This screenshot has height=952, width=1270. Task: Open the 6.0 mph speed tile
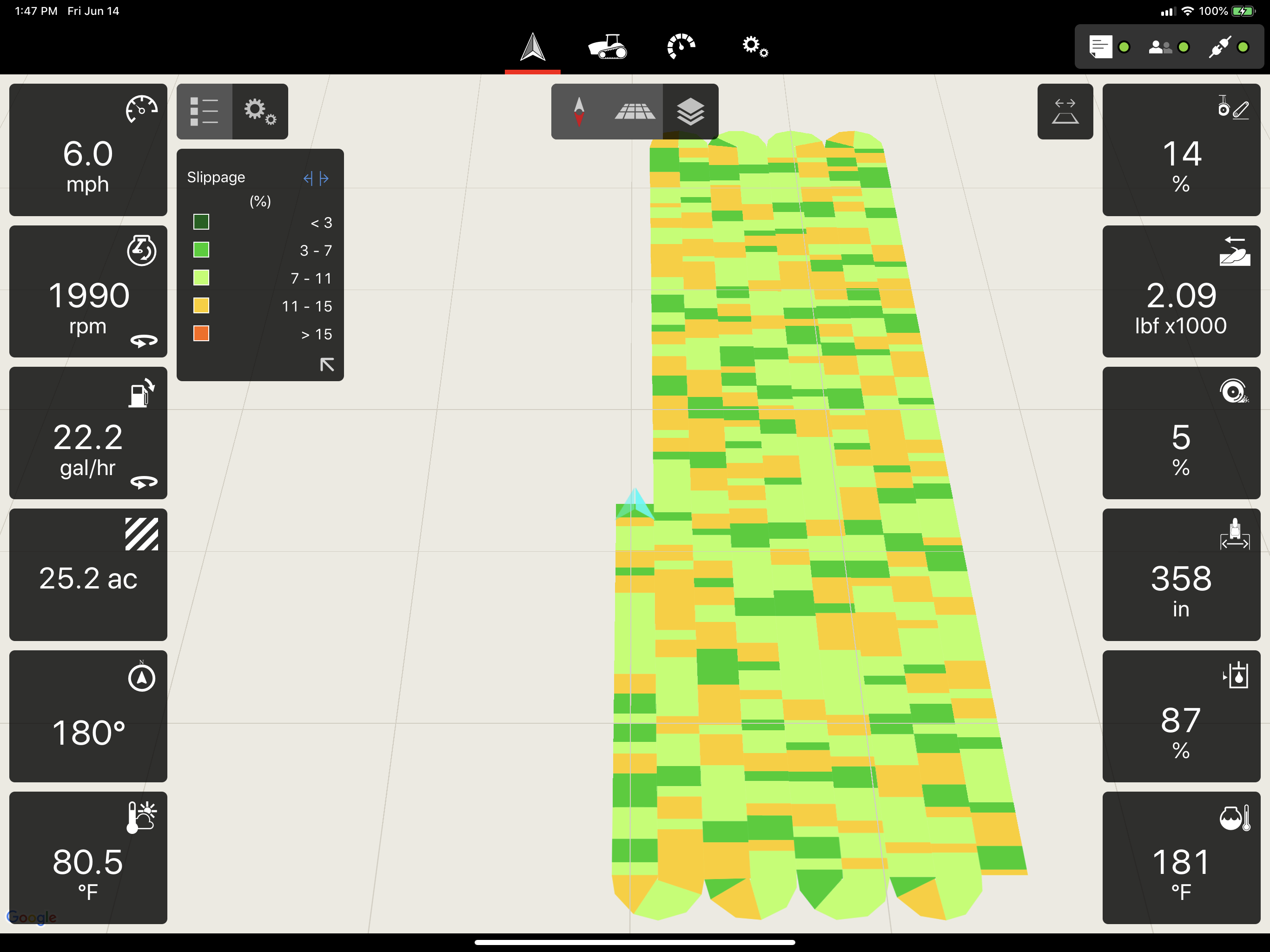[x=88, y=150]
